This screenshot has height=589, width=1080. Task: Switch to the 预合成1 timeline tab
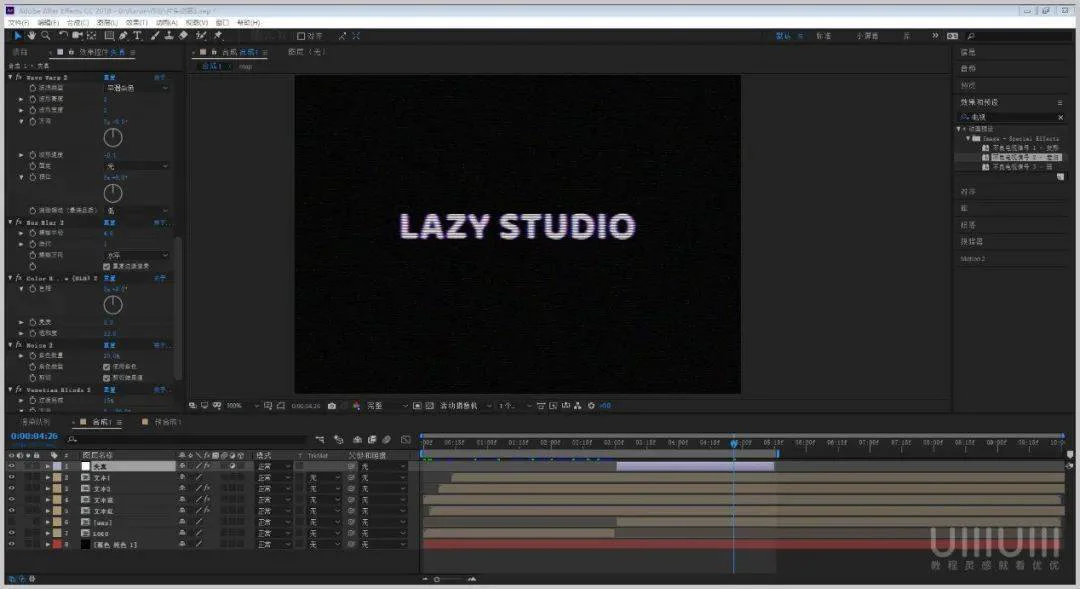tap(167, 422)
